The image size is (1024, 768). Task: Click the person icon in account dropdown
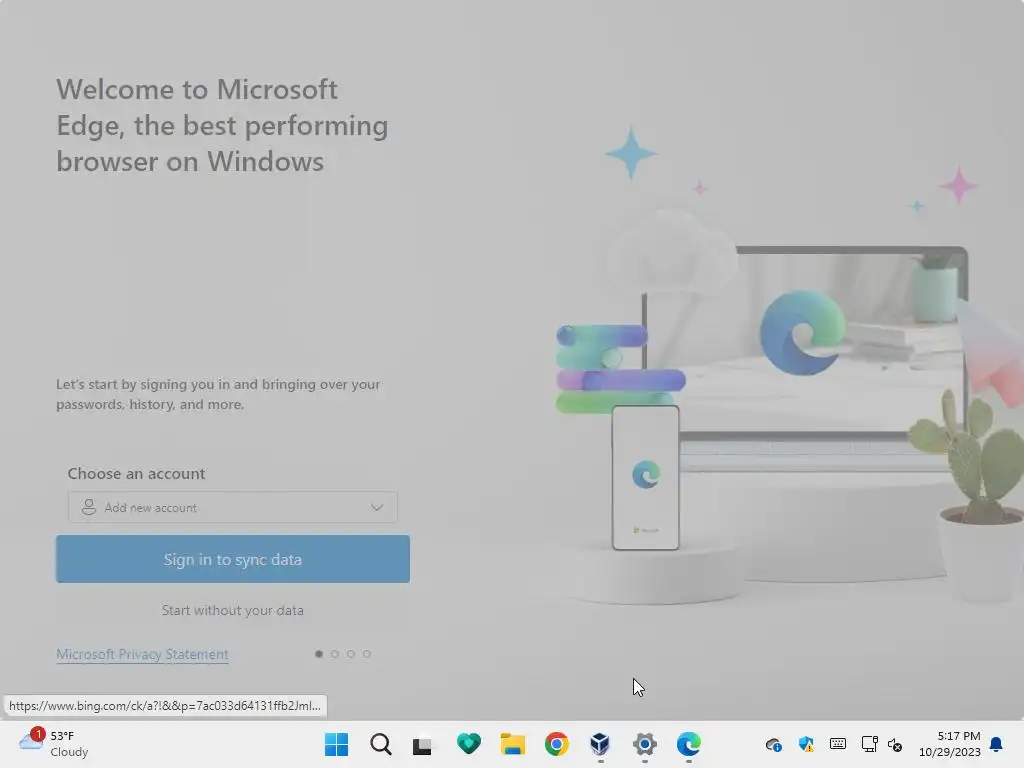89,507
